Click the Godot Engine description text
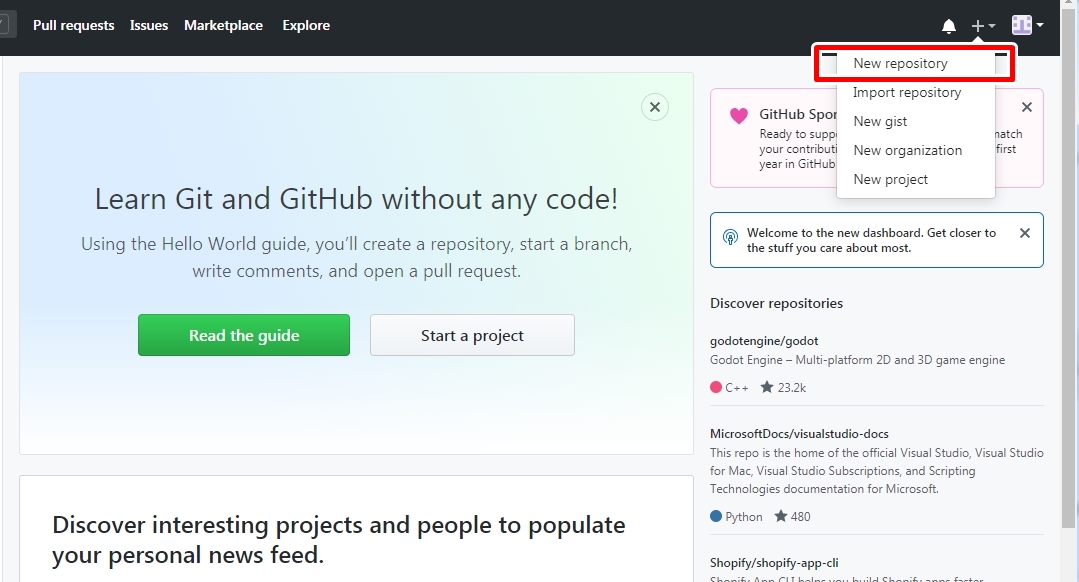The height and width of the screenshot is (582, 1079). [857, 360]
